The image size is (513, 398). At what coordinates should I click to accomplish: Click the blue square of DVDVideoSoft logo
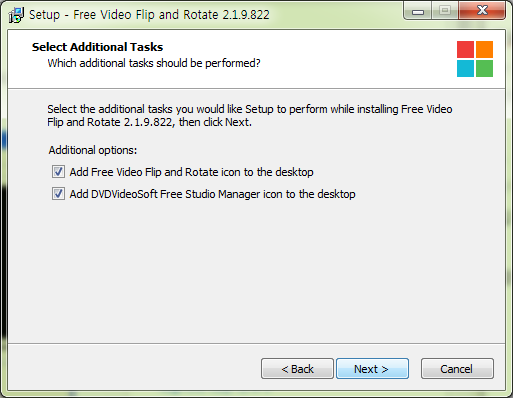tap(465, 68)
